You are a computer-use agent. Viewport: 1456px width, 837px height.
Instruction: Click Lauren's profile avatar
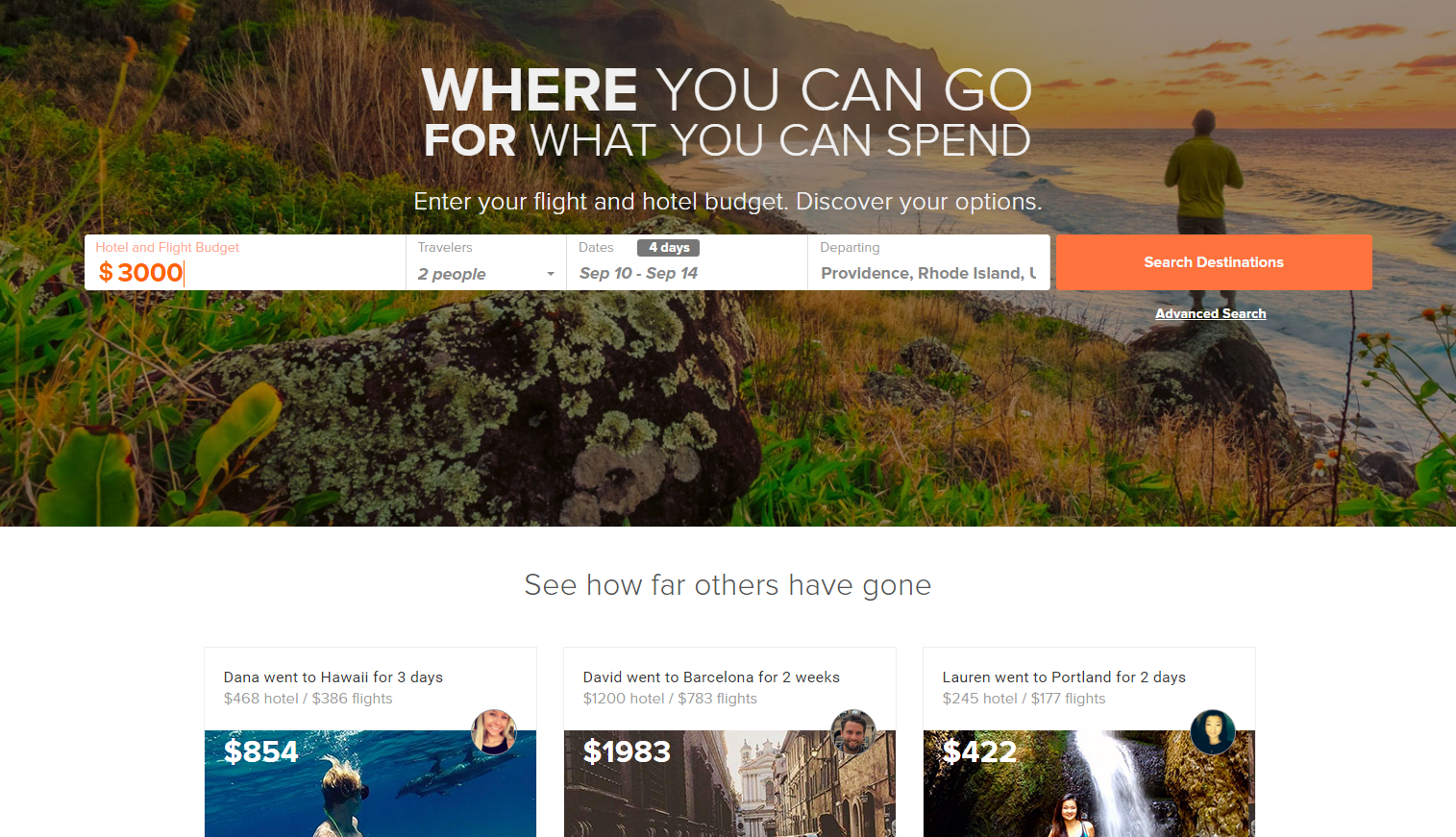point(1213,732)
